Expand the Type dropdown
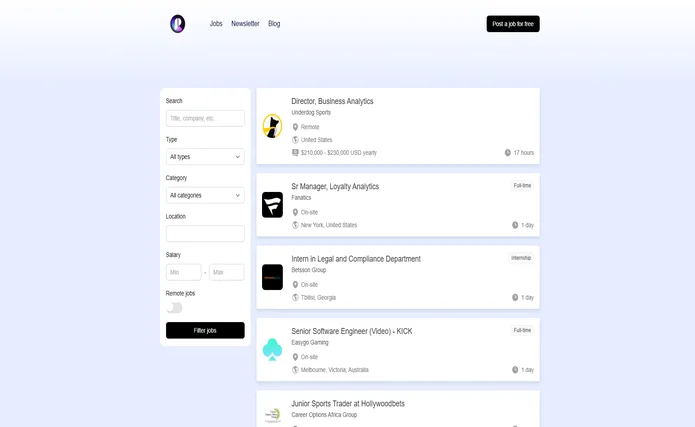The image size is (695, 427). [205, 157]
